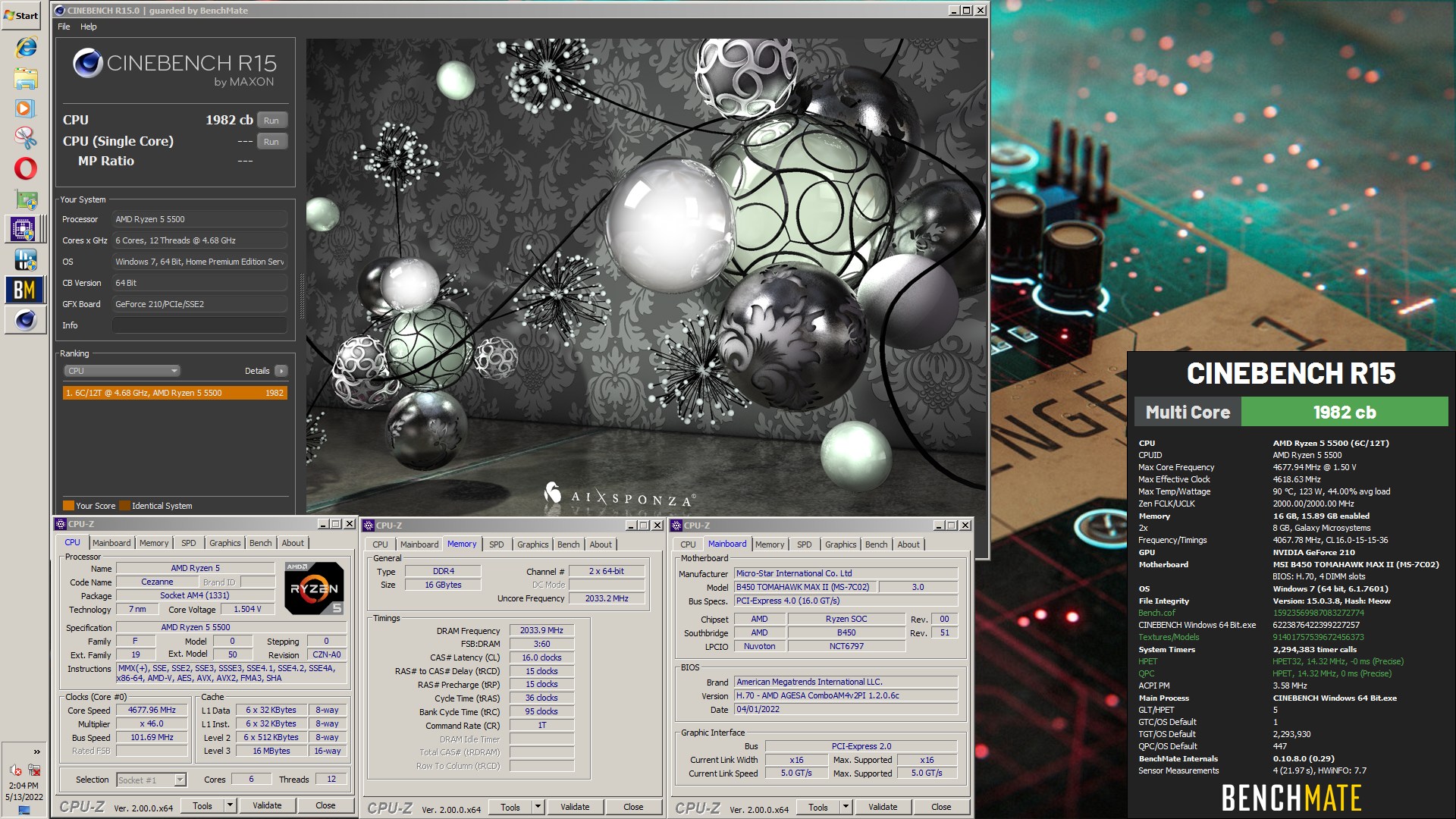Show hidden tray icons chevron
1456x819 pixels.
click(x=36, y=752)
